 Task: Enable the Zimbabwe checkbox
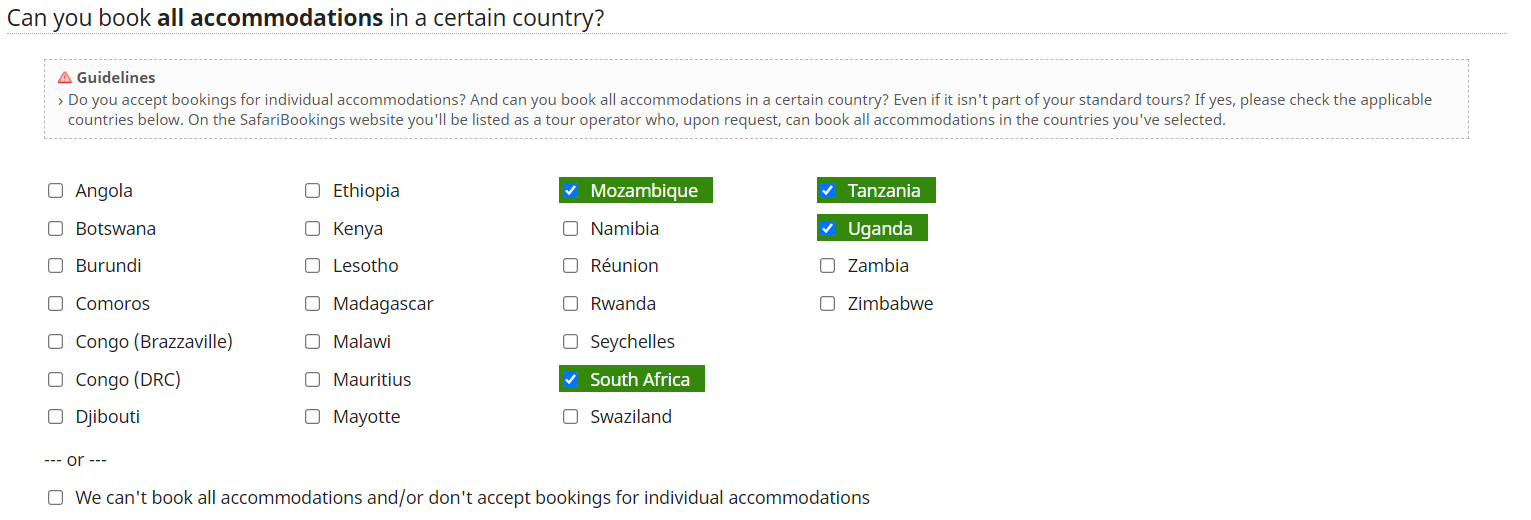tap(828, 304)
